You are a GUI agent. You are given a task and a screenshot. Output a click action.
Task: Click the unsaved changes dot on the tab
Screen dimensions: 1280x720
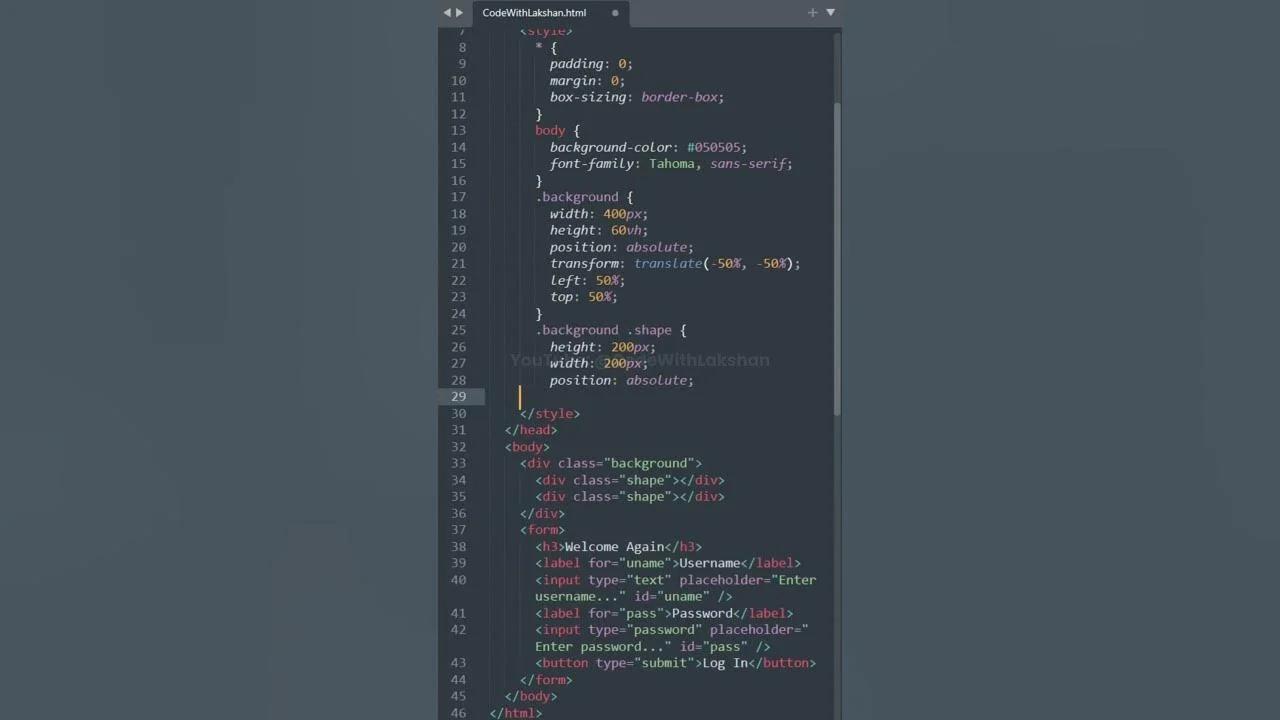(x=615, y=13)
